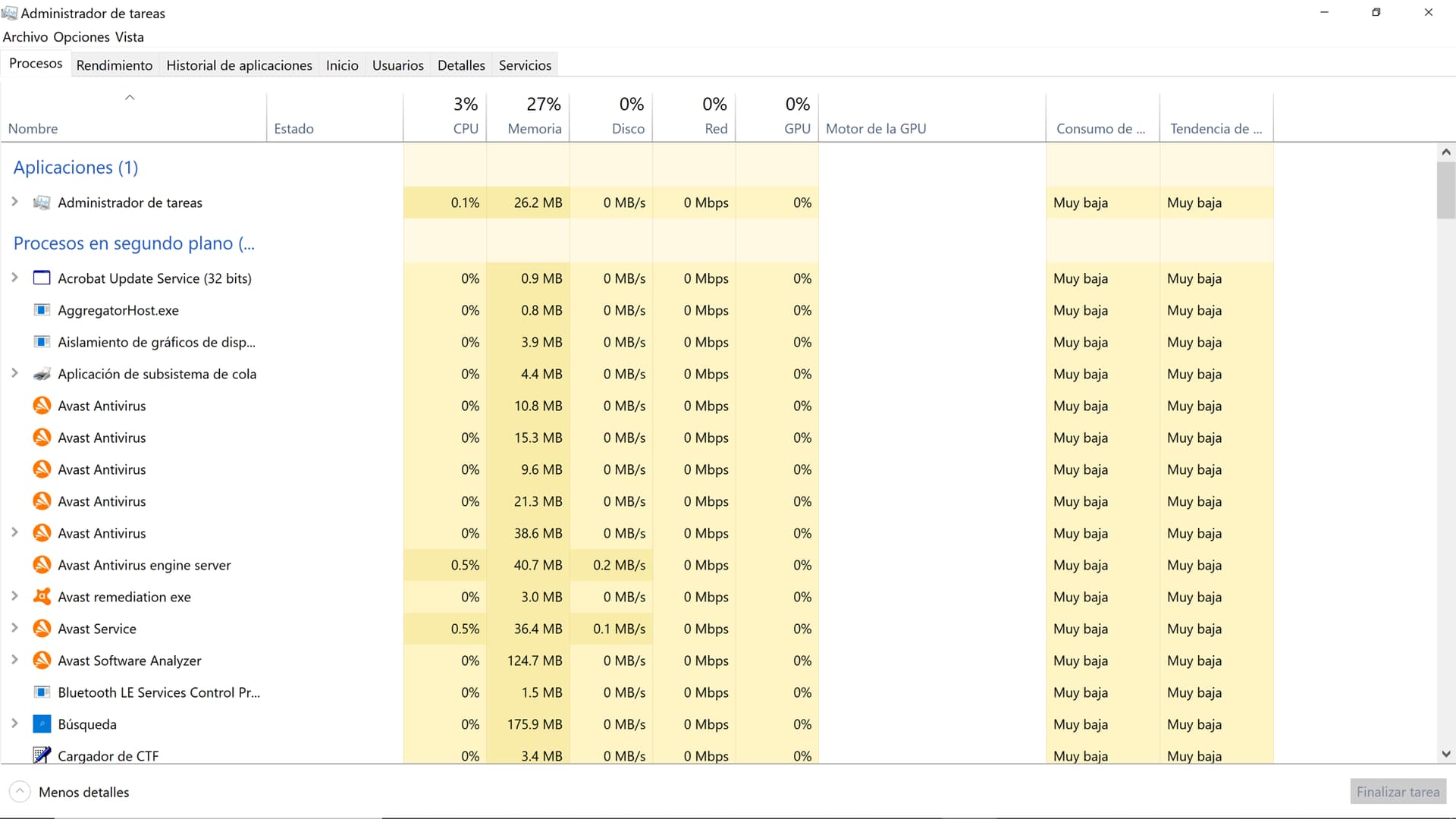Click the Administrador de tareas process icon

[42, 202]
